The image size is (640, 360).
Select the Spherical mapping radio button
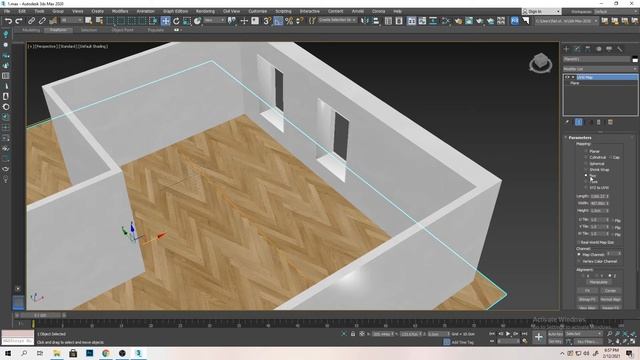(586, 163)
